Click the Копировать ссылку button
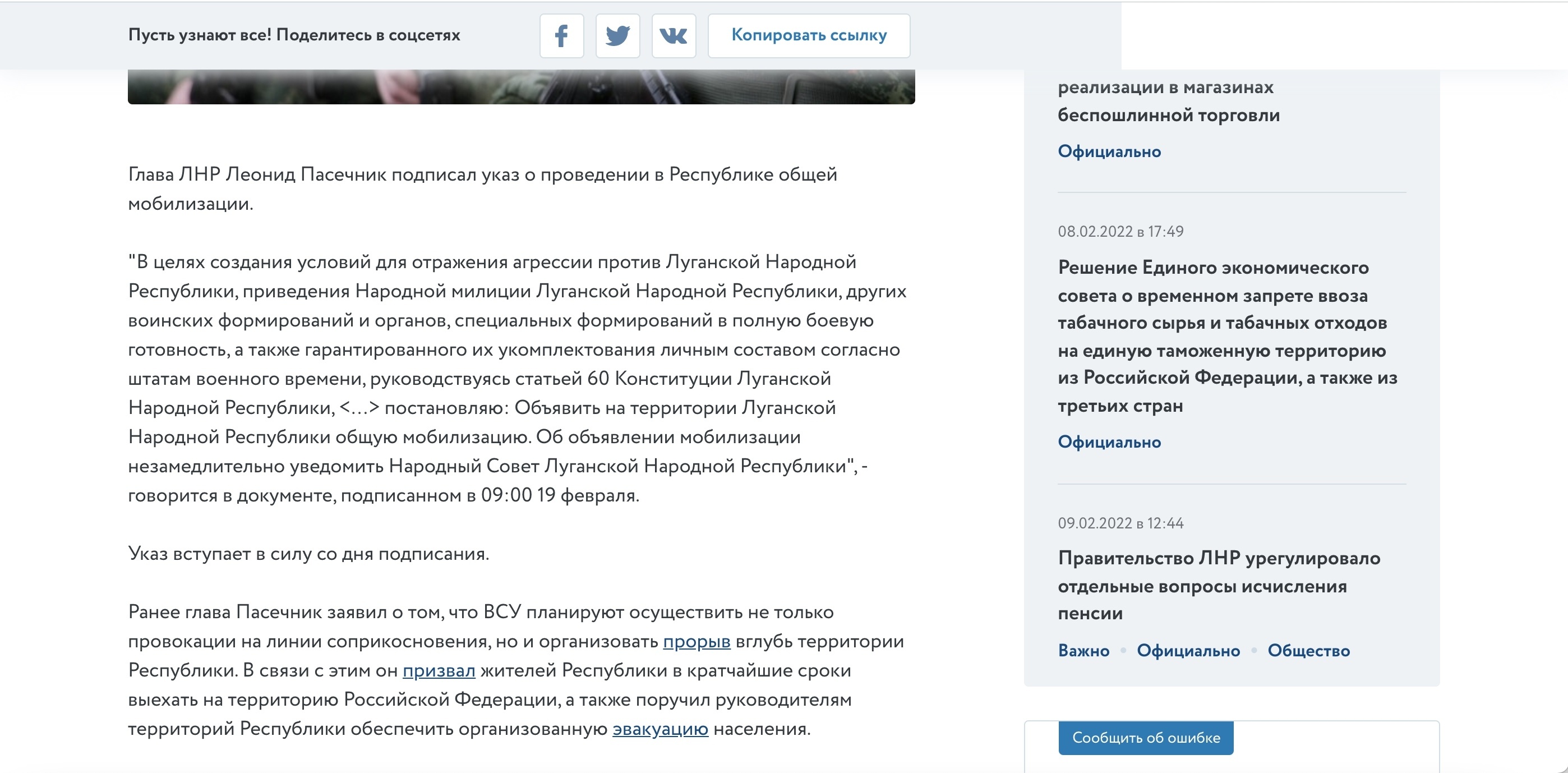1568x773 pixels. coord(808,36)
